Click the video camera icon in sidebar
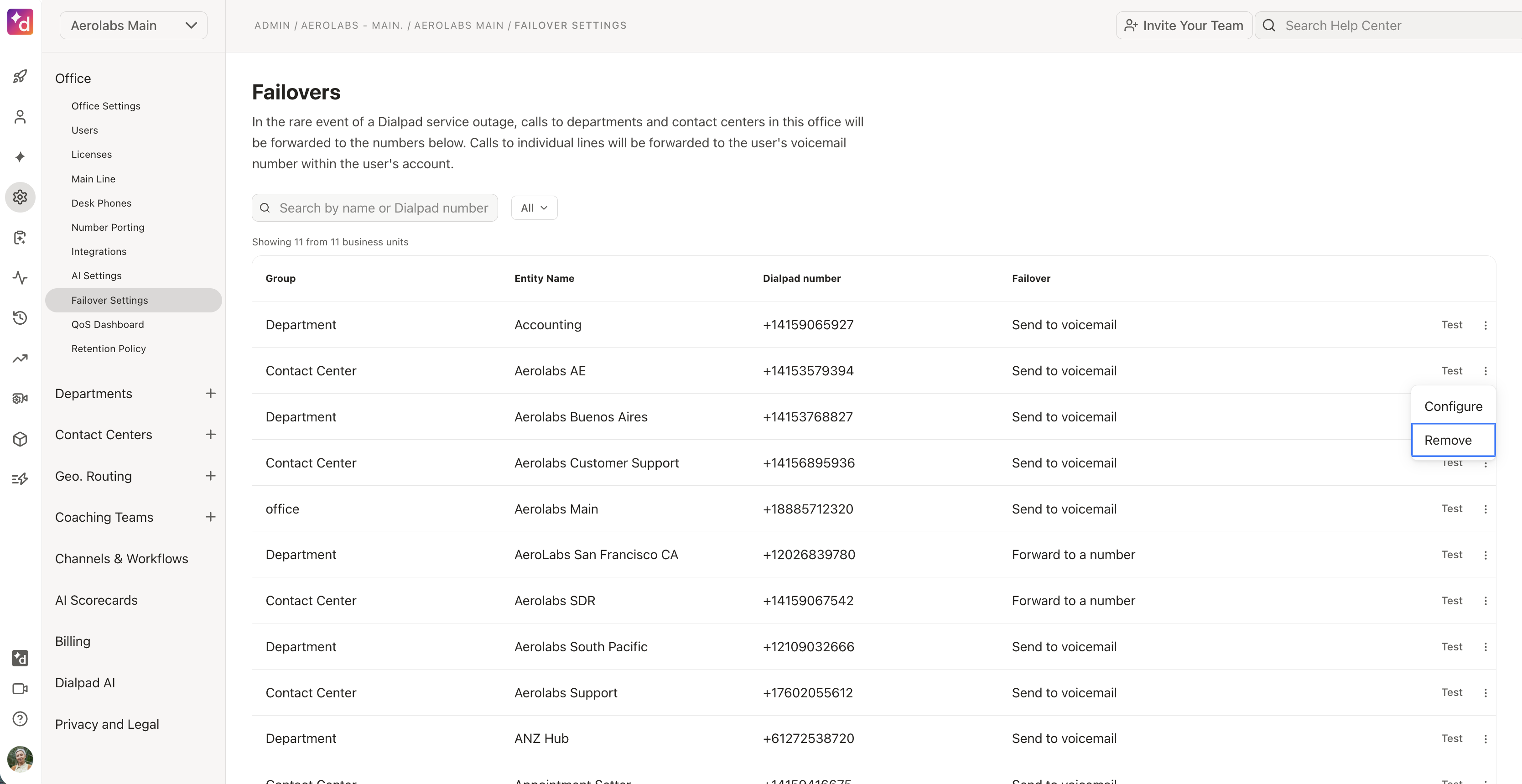Image resolution: width=1522 pixels, height=784 pixels. pyautogui.click(x=20, y=689)
